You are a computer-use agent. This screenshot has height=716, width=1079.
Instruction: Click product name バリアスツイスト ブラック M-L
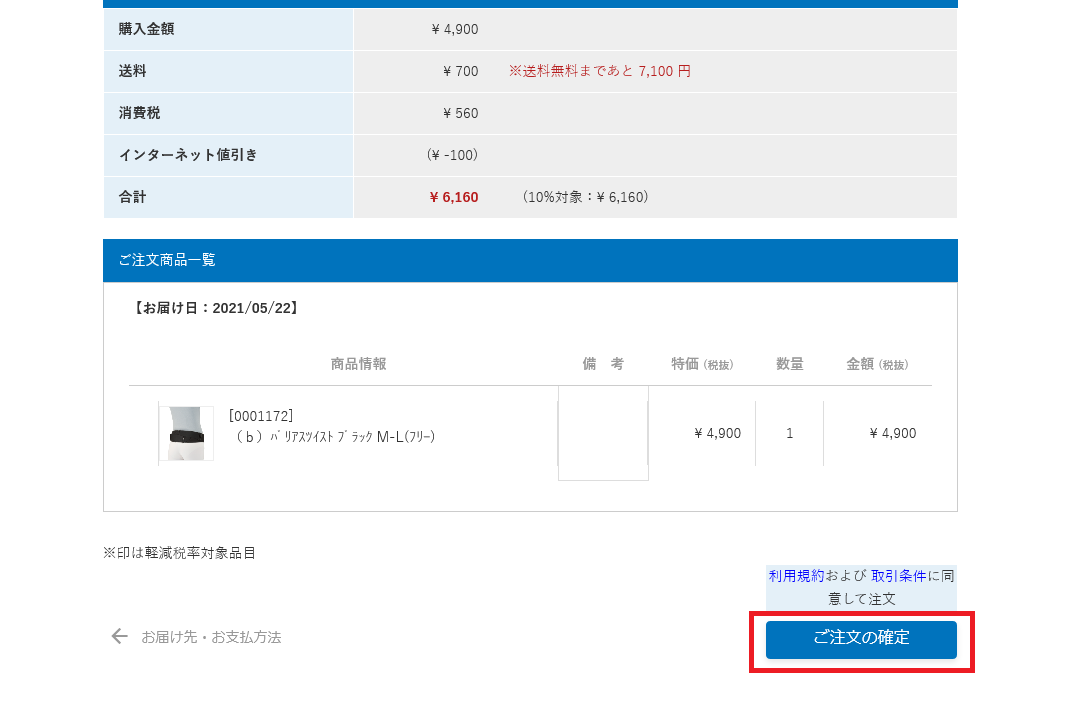coord(335,436)
